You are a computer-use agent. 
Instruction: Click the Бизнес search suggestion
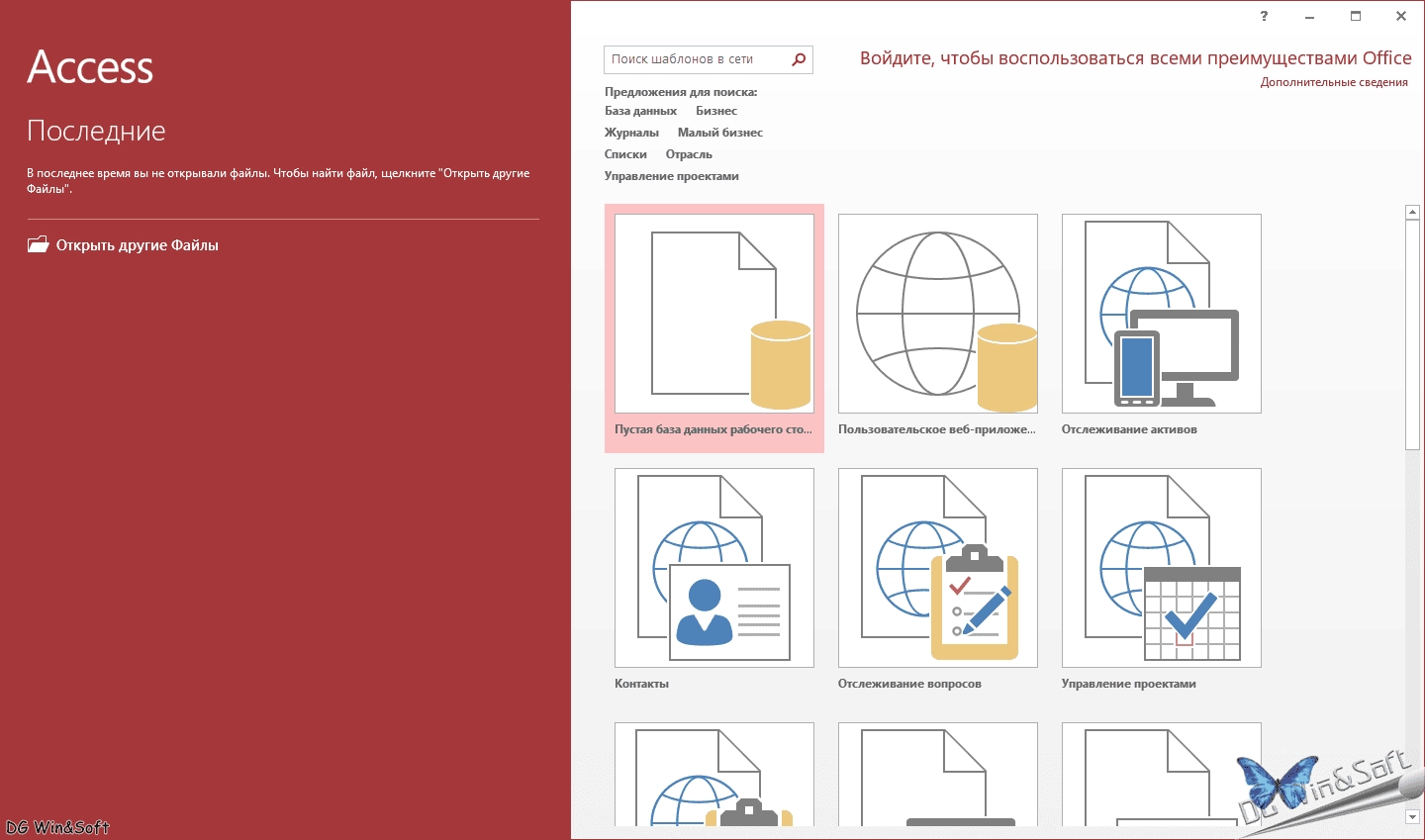coord(716,111)
